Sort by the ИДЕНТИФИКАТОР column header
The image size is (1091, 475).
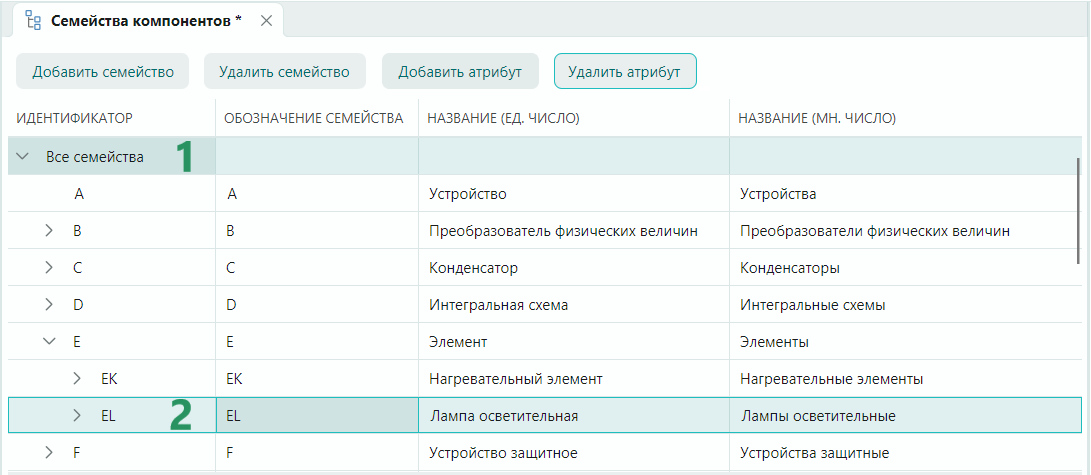click(74, 119)
